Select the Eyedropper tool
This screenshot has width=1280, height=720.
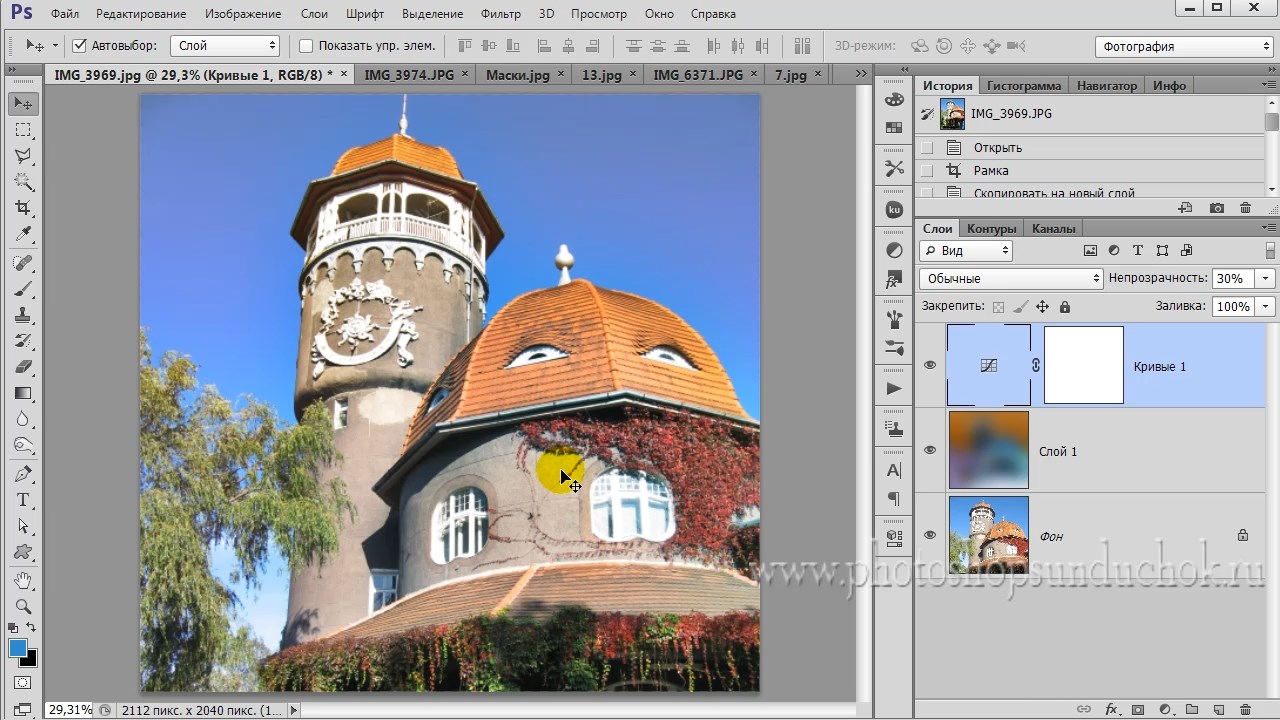pyautogui.click(x=23, y=234)
